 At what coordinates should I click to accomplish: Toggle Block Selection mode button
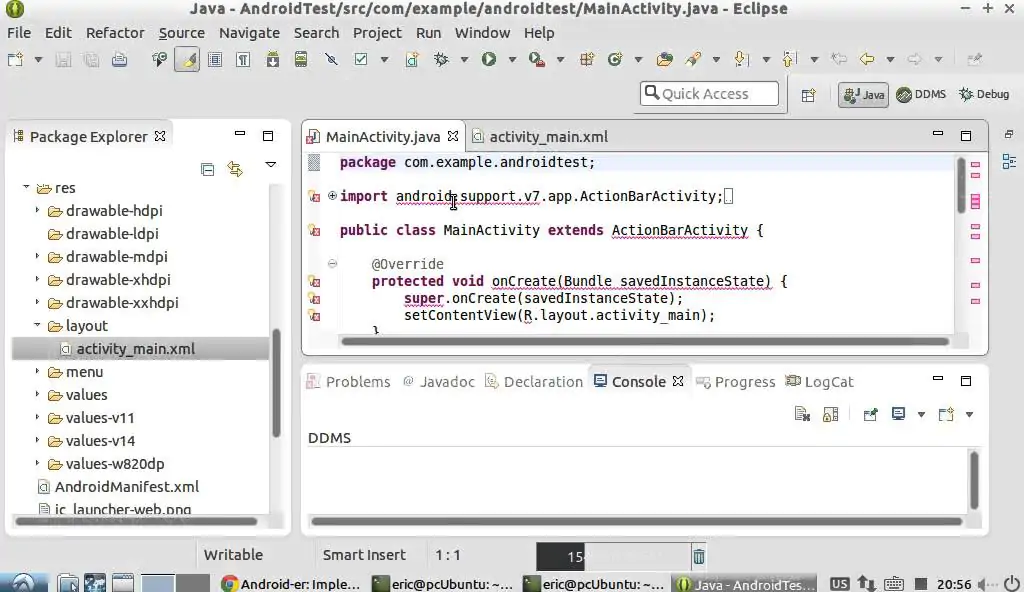[x=215, y=59]
